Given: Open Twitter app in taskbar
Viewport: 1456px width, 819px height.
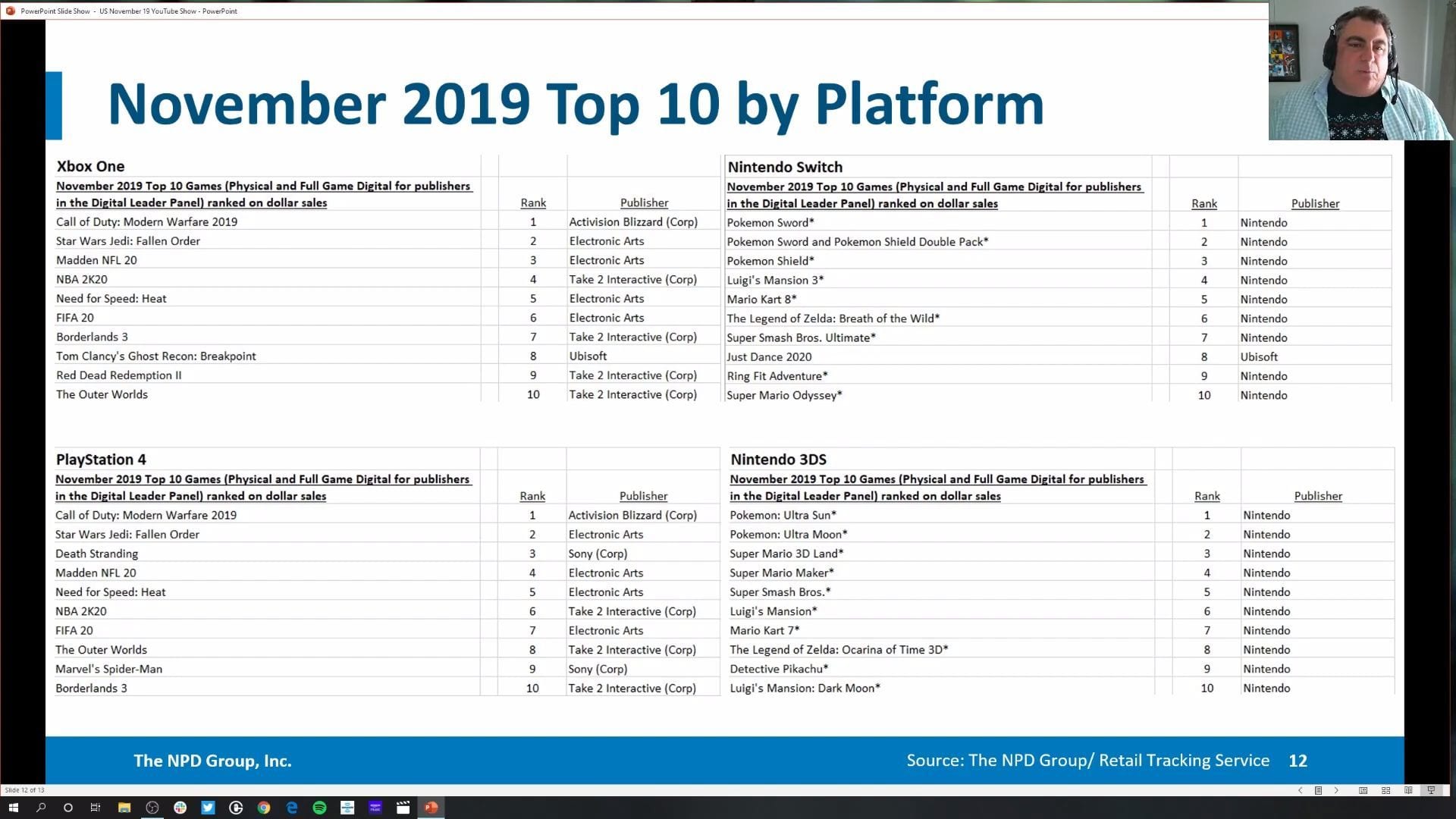Looking at the screenshot, I should pyautogui.click(x=208, y=808).
